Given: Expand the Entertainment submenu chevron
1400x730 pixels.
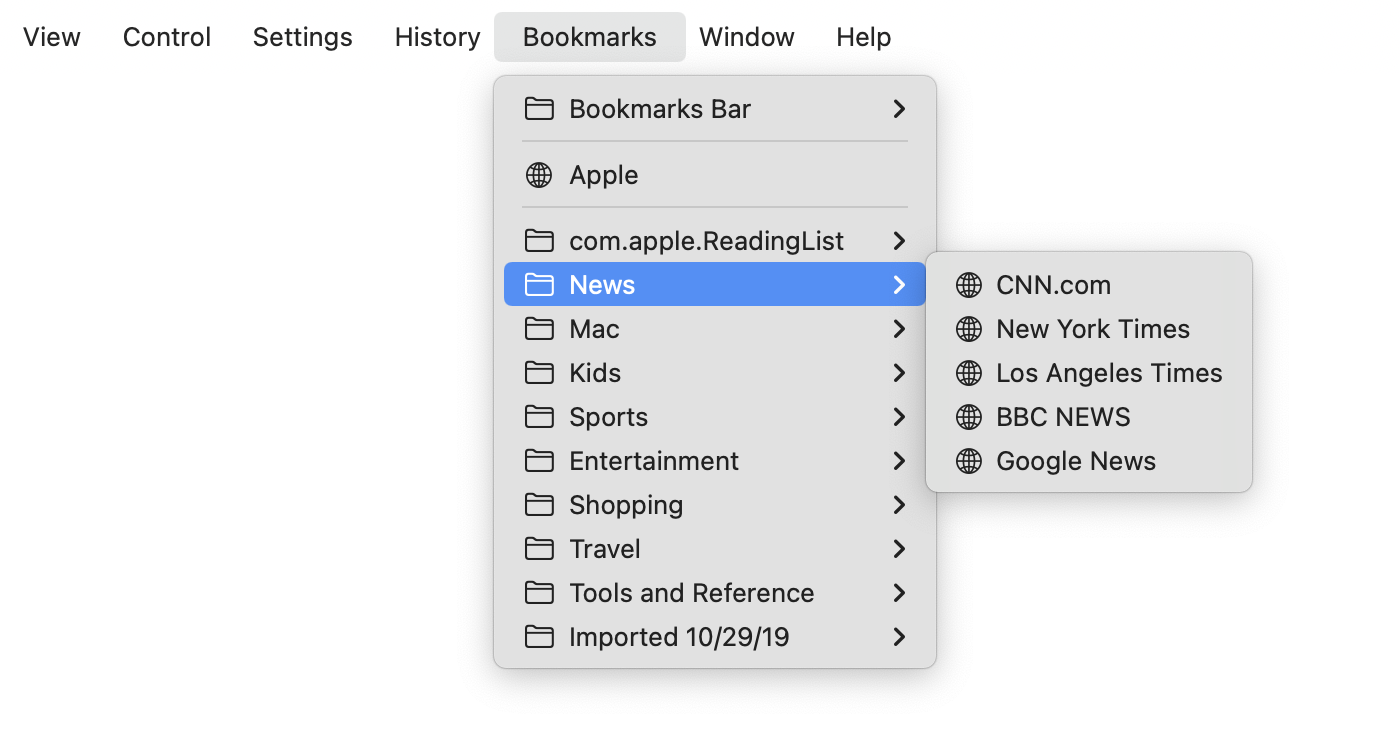Looking at the screenshot, I should point(898,461).
